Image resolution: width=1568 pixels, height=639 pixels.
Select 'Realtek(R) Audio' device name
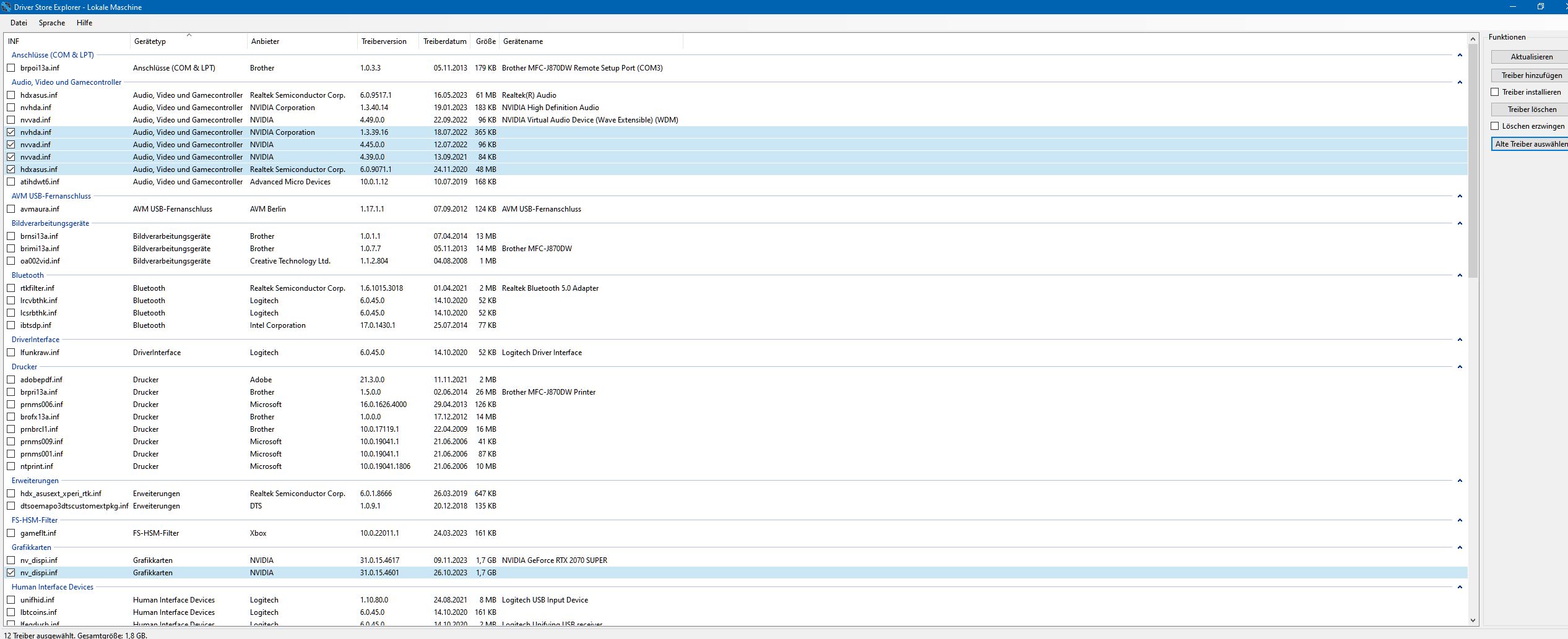click(529, 95)
